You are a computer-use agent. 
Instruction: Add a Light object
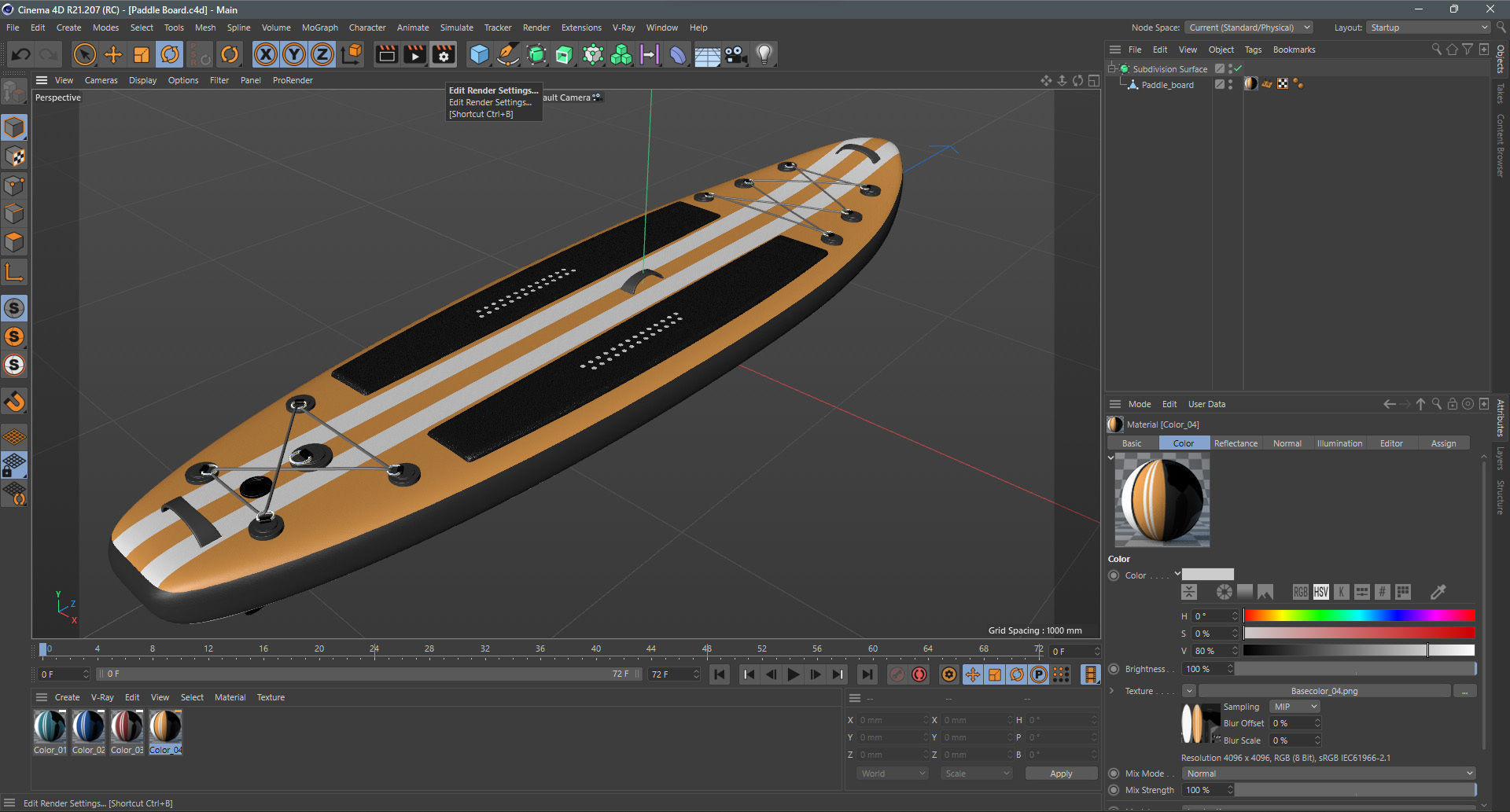764,54
